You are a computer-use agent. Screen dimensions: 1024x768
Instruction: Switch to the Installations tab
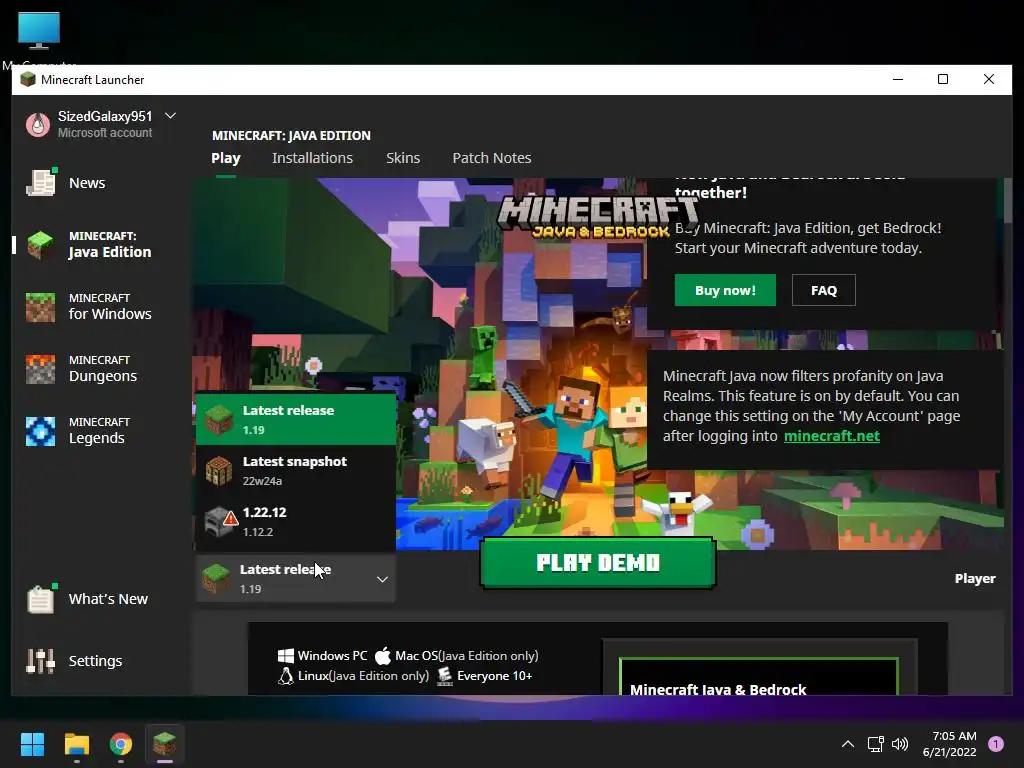[x=312, y=158]
